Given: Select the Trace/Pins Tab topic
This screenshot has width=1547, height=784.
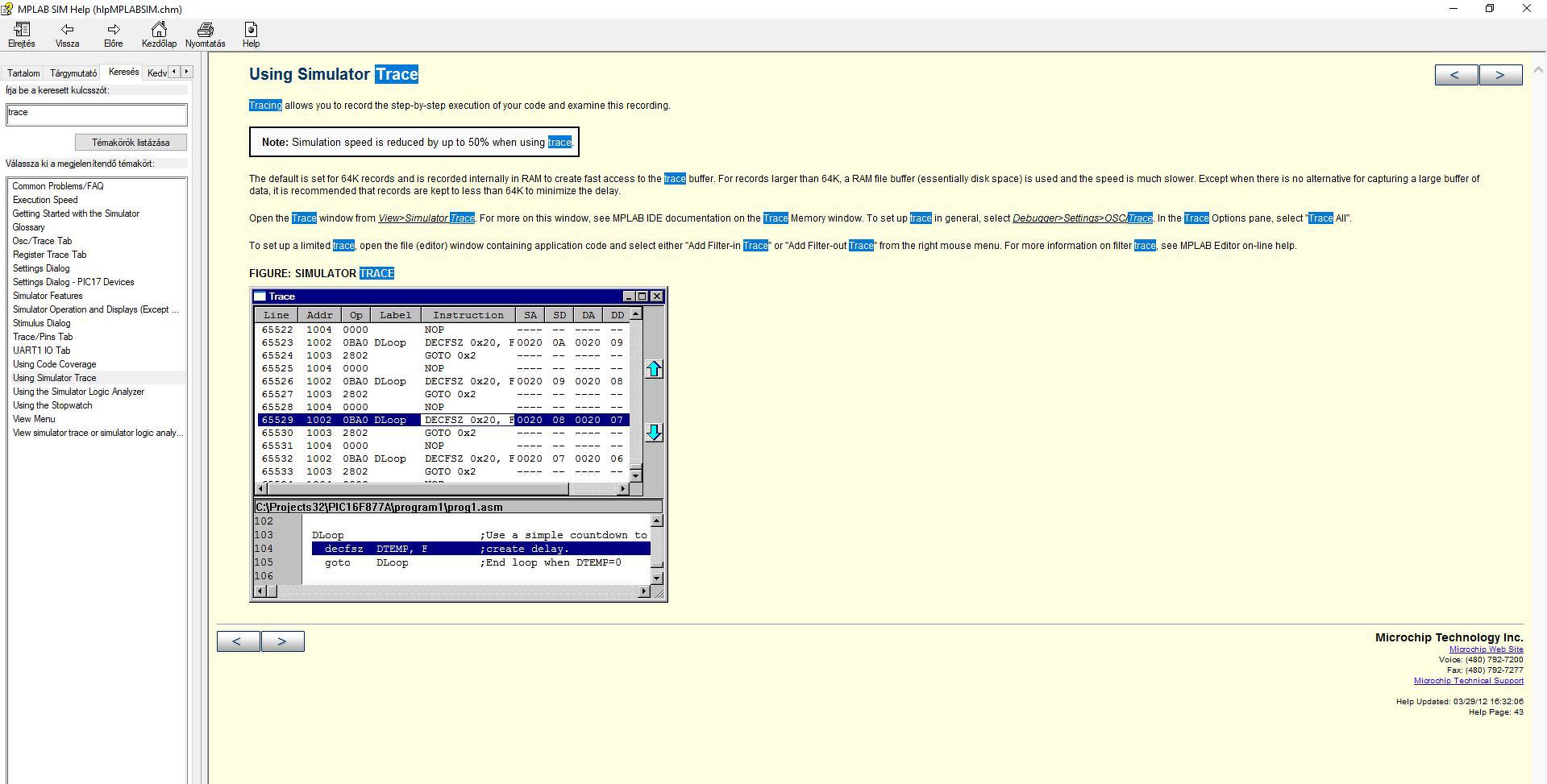Looking at the screenshot, I should coord(43,337).
